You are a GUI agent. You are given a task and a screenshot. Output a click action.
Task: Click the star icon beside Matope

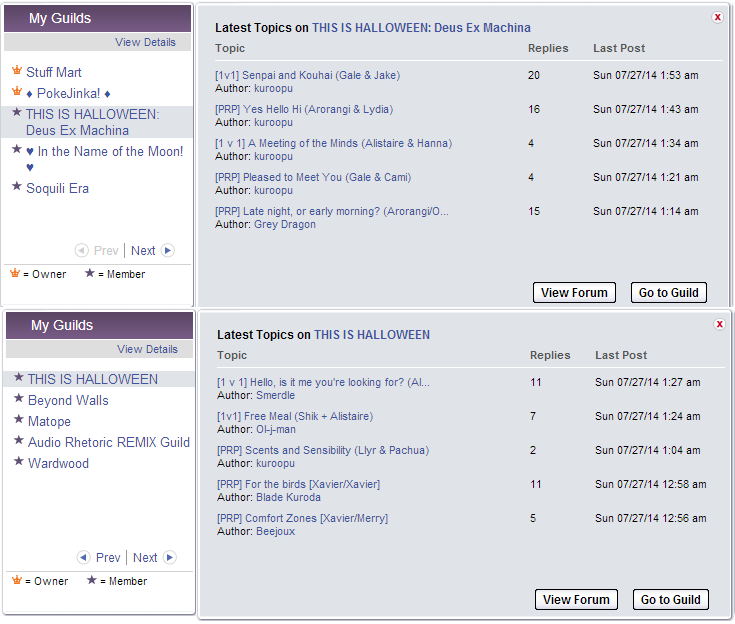(19, 420)
